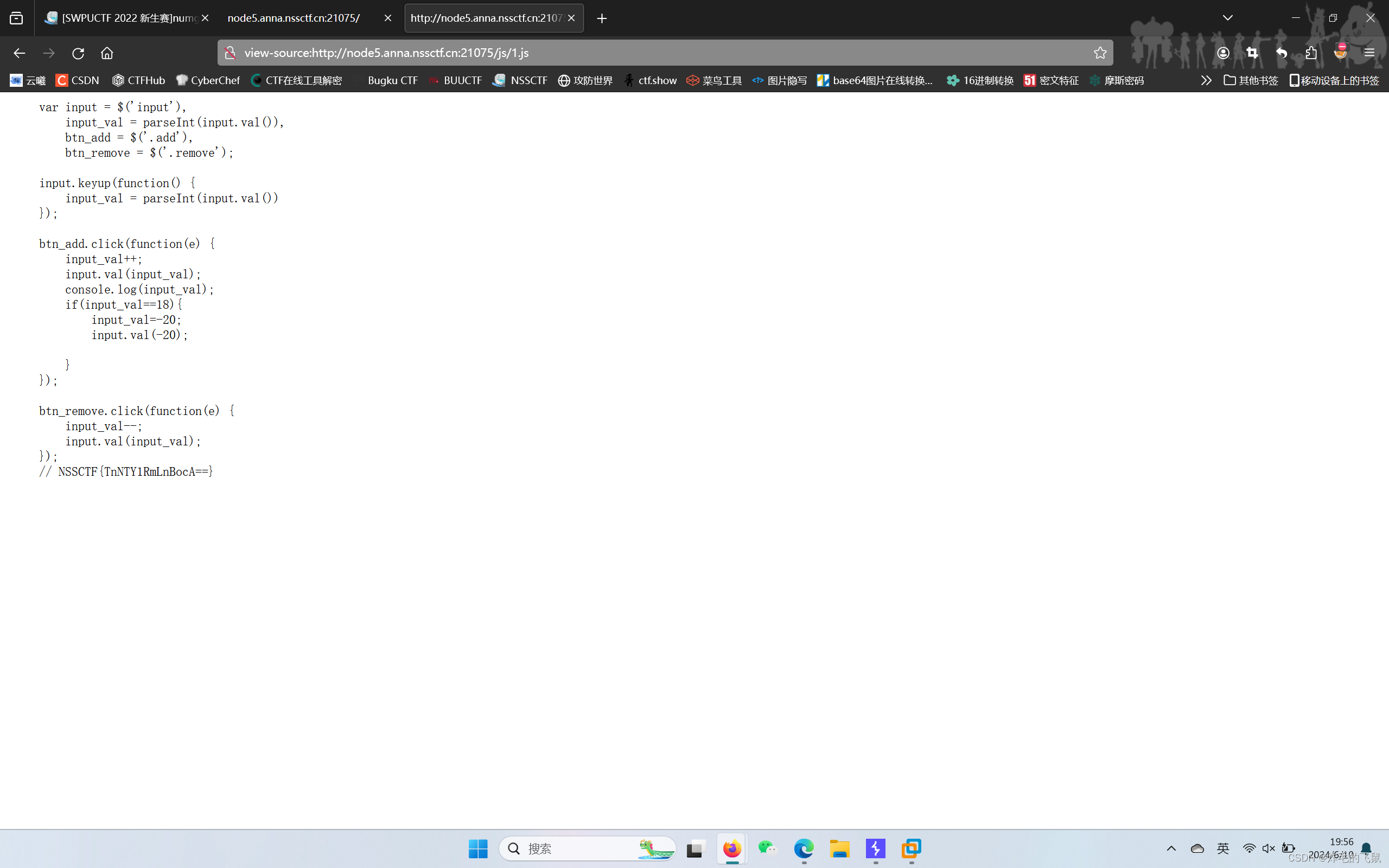Bookmark this page with the star icon
This screenshot has width=1389, height=868.
(1100, 53)
